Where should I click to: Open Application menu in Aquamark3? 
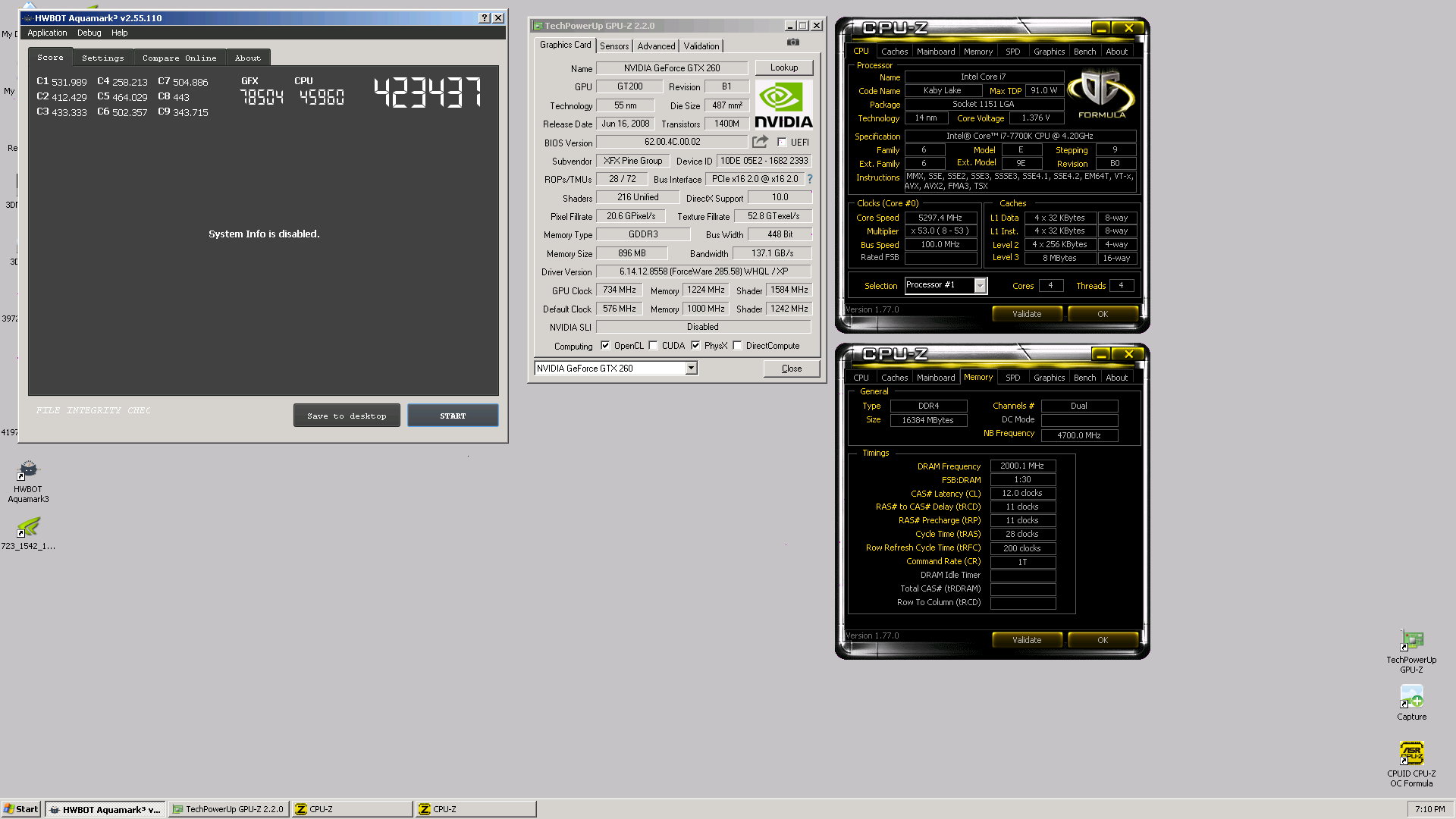point(47,33)
